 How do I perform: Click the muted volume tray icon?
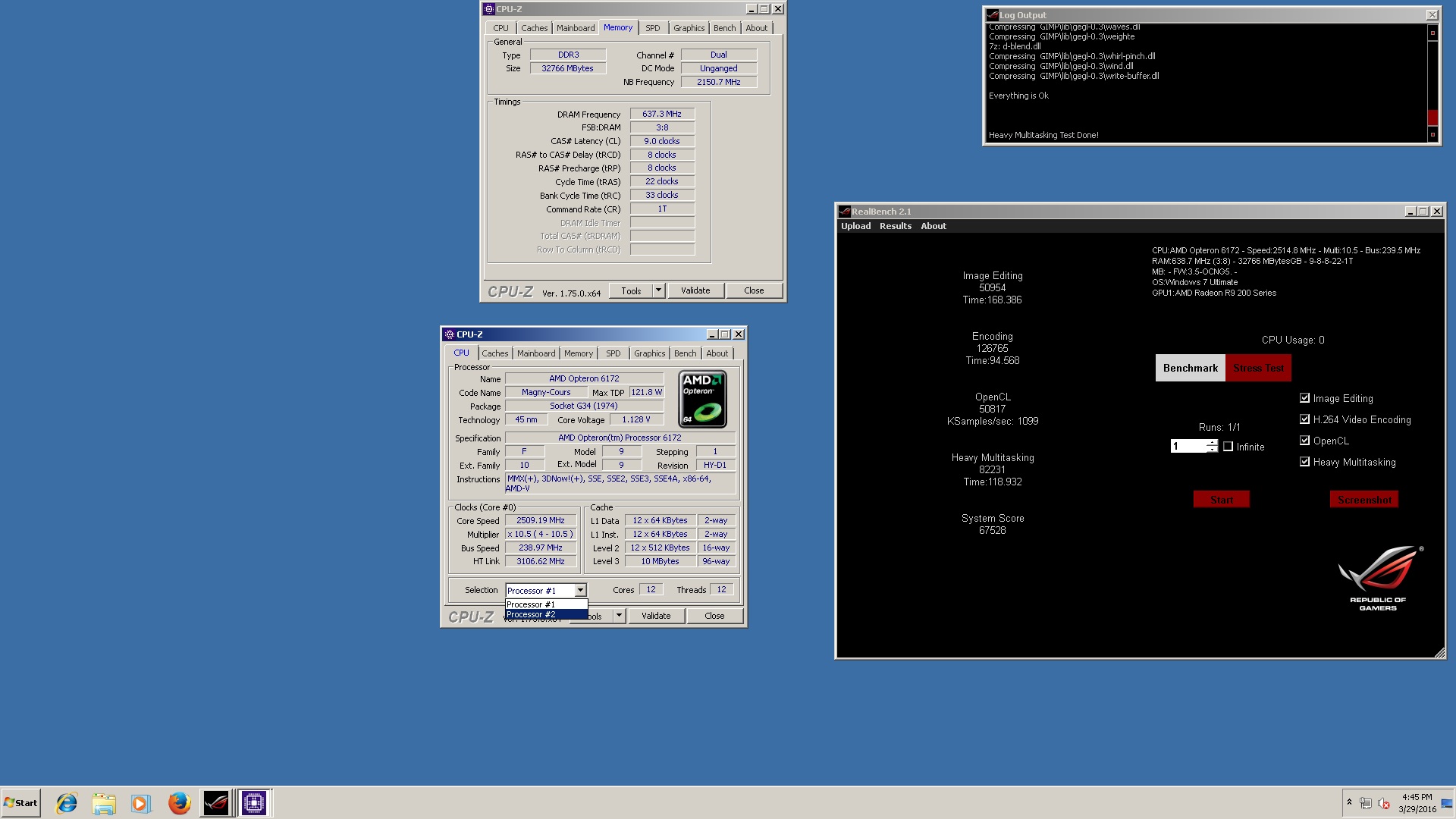click(x=1384, y=803)
